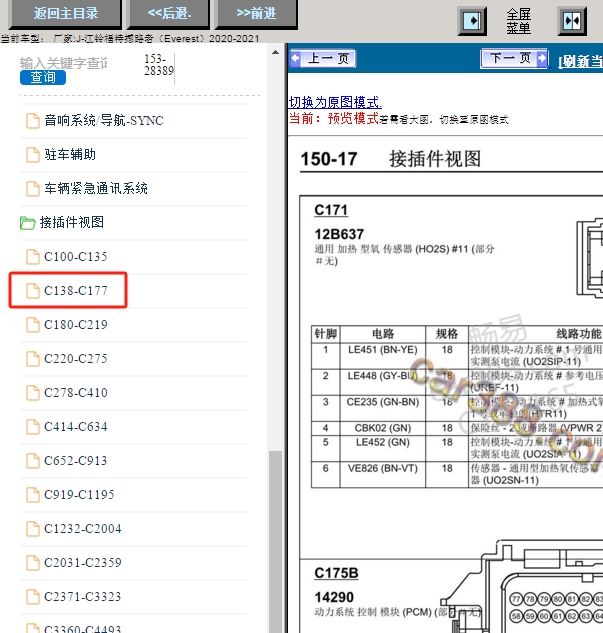This screenshot has width=603, height=633.
Task: Click page icon beside C1232-C2004
Action: pyautogui.click(x=33, y=528)
